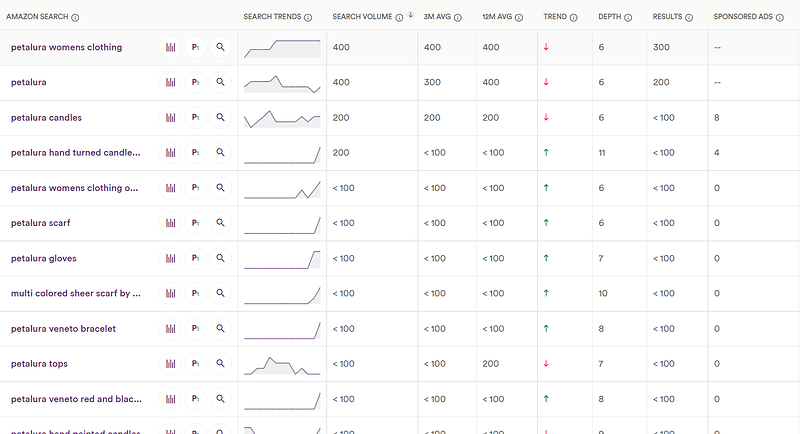The height and width of the screenshot is (434, 800).
Task: Click search icon for petalura gloves
Action: tap(220, 259)
